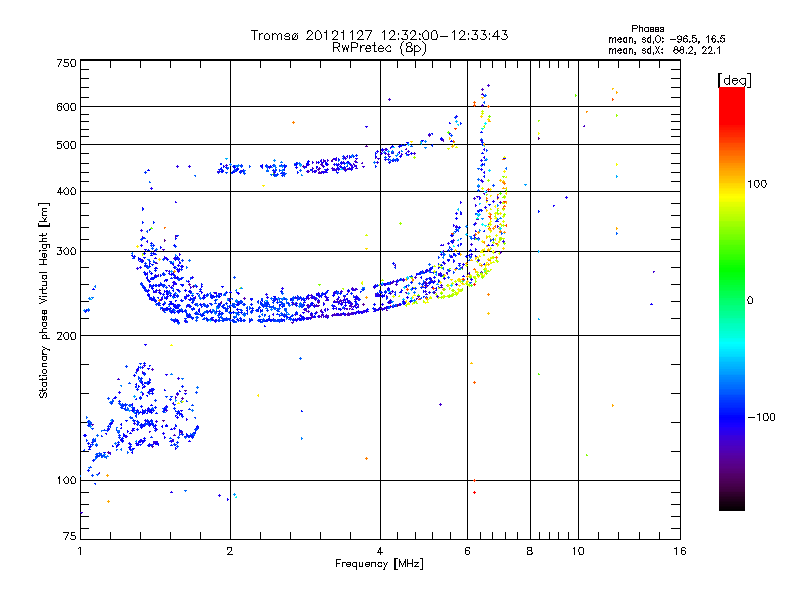This screenshot has height=600, width=800.
Task: Select the 'RwPretec (8p)' subtitle text
Action: tap(379, 48)
